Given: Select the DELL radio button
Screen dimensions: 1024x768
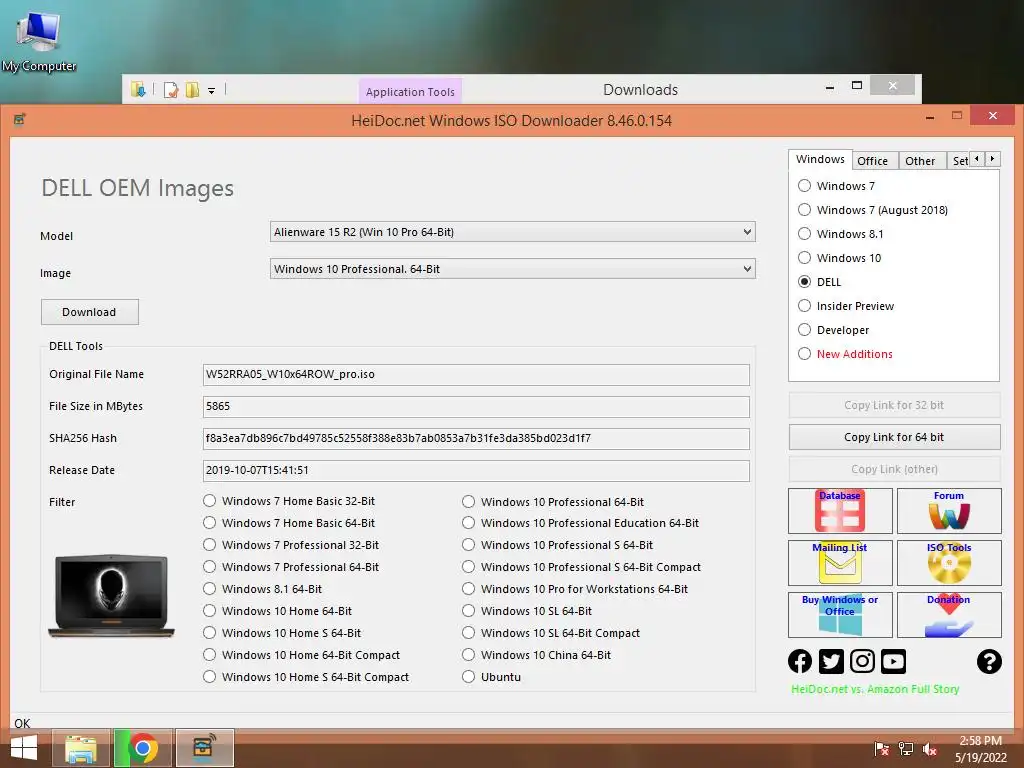Looking at the screenshot, I should click(x=805, y=282).
